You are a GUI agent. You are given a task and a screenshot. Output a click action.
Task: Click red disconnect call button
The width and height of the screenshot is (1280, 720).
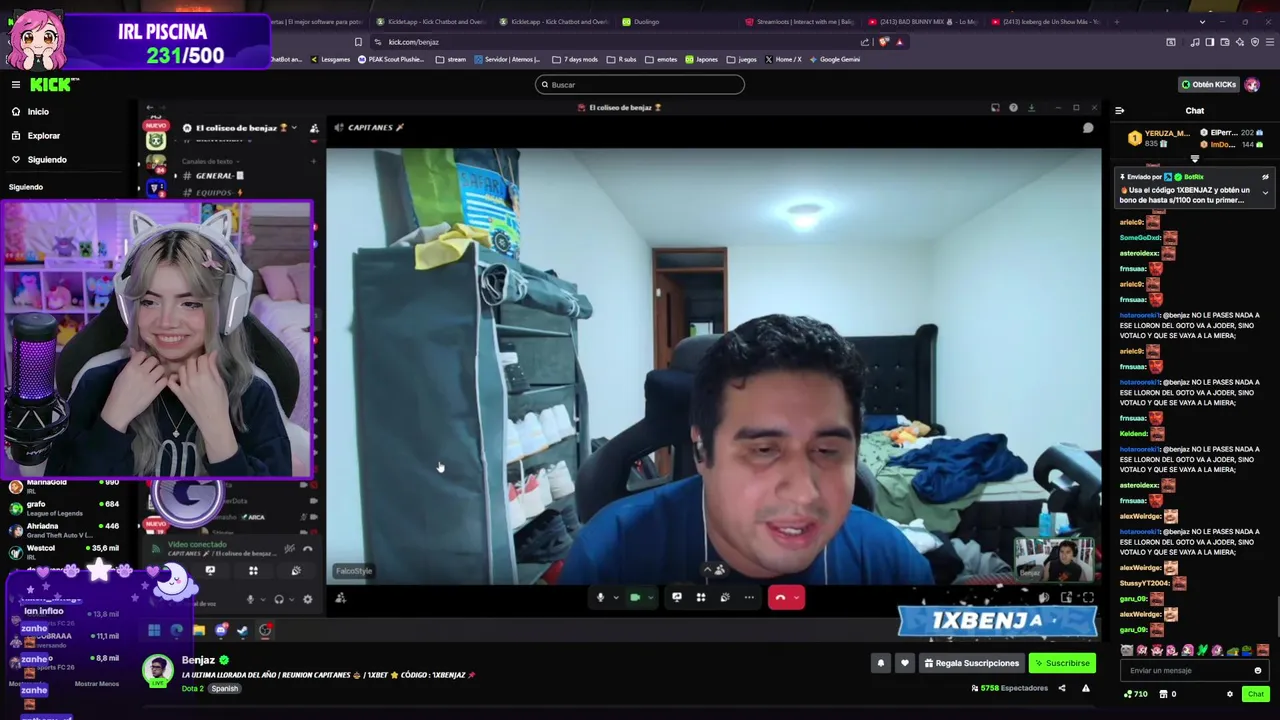pos(780,598)
